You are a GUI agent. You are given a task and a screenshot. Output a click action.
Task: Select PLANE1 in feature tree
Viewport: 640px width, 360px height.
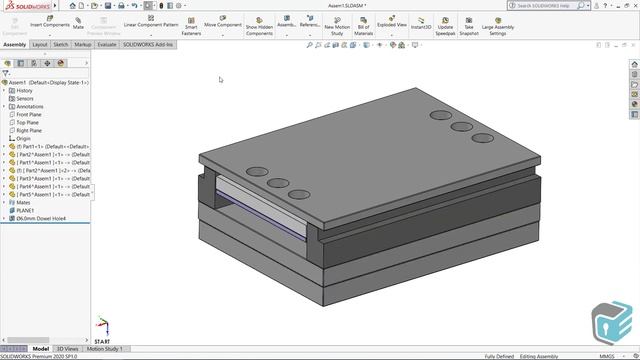coord(22,211)
